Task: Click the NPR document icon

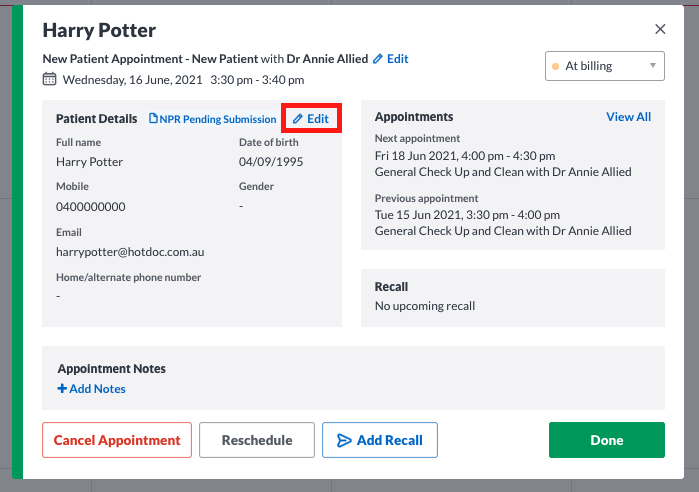Action: [153, 118]
